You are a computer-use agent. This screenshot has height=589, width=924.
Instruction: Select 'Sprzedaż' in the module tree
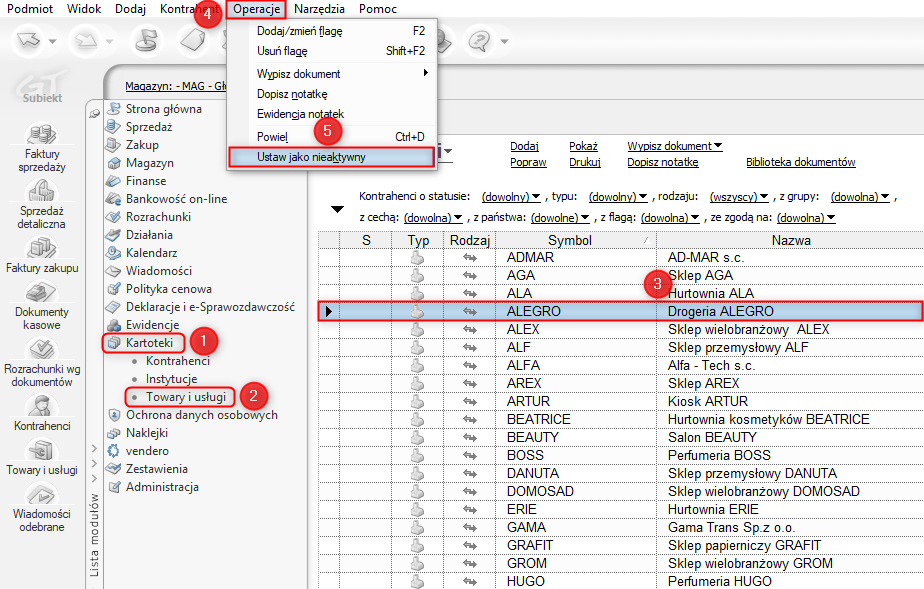tap(149, 127)
